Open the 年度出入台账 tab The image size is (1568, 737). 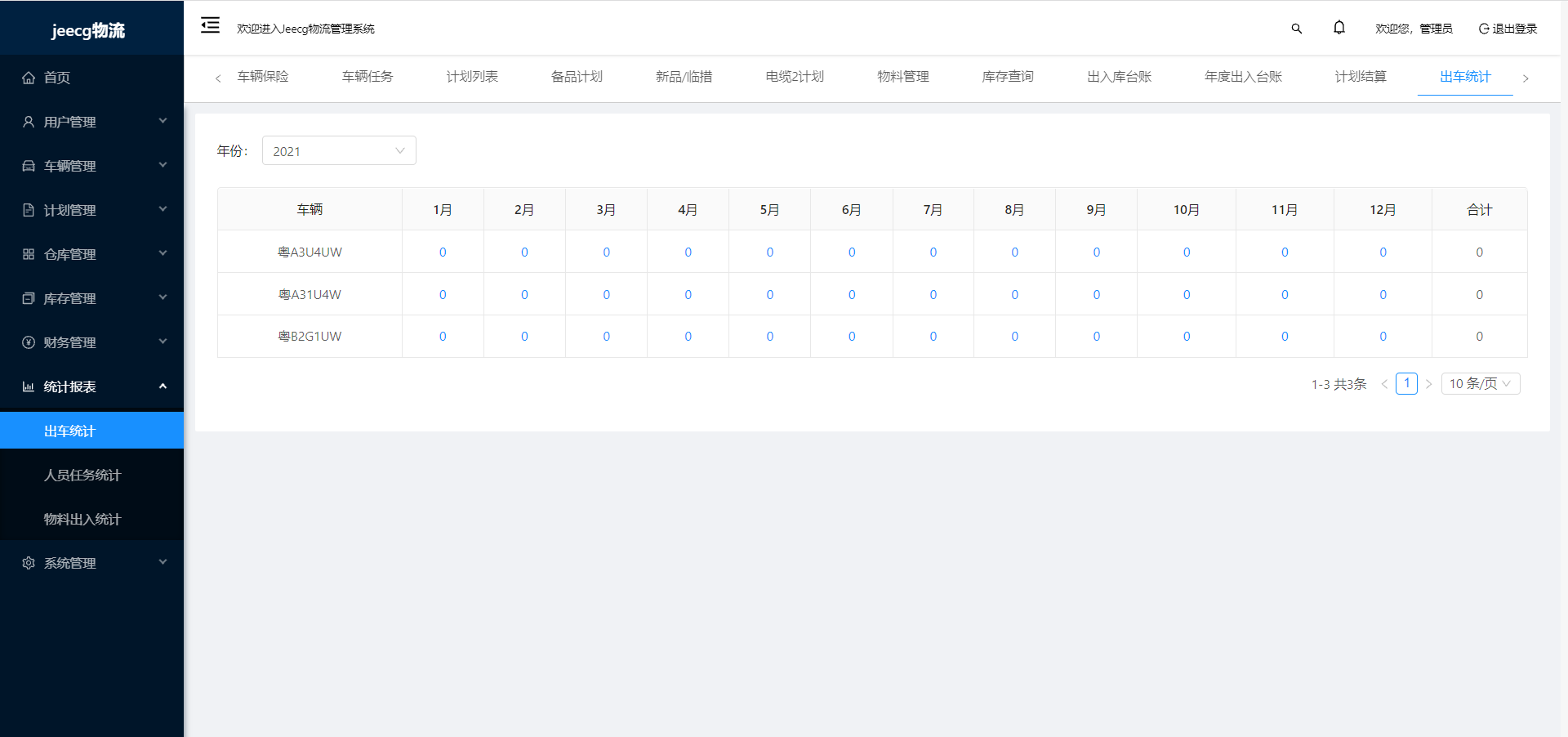pyautogui.click(x=1243, y=77)
